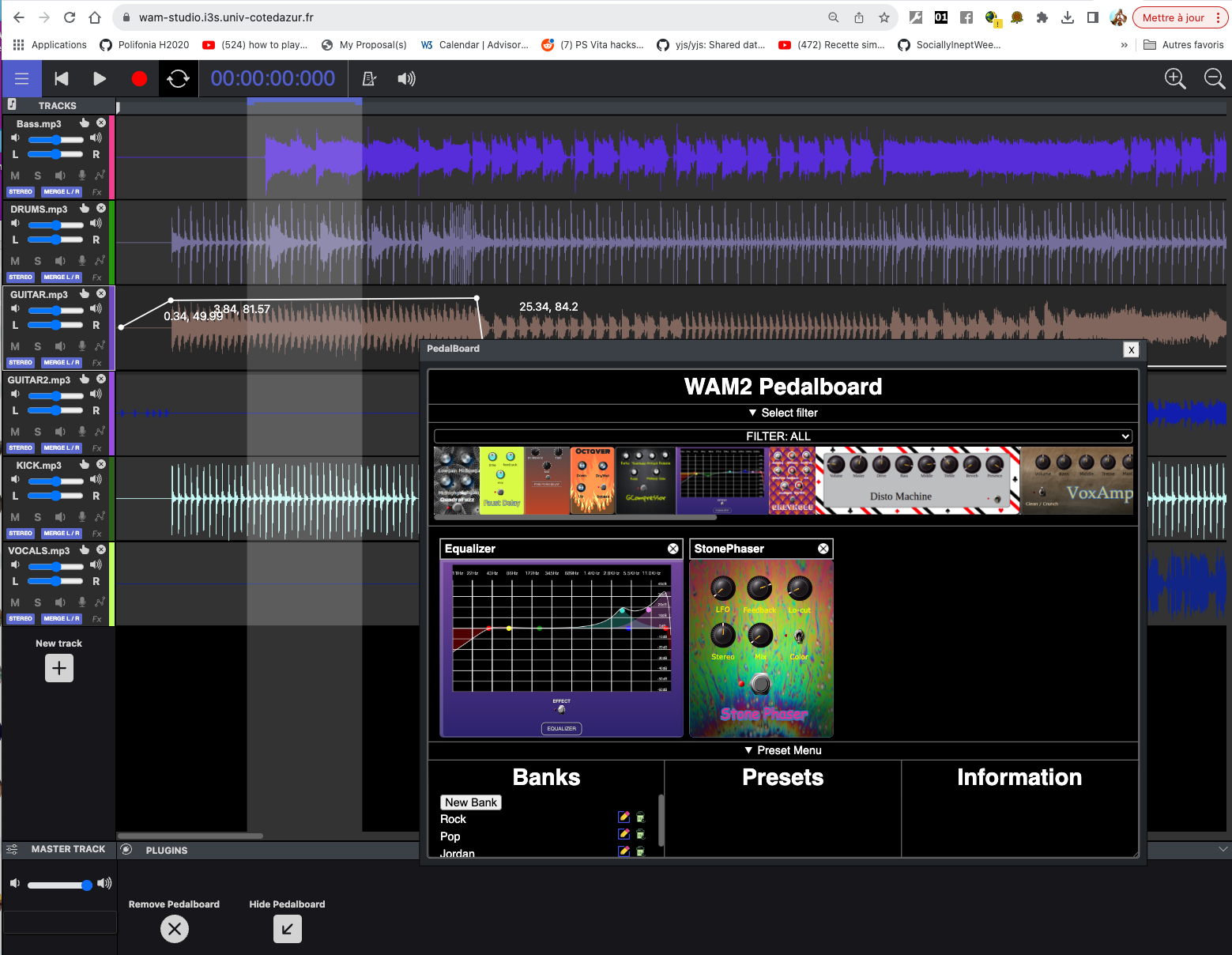Select the Pop bank
This screenshot has width=1232, height=955.
coord(450,836)
